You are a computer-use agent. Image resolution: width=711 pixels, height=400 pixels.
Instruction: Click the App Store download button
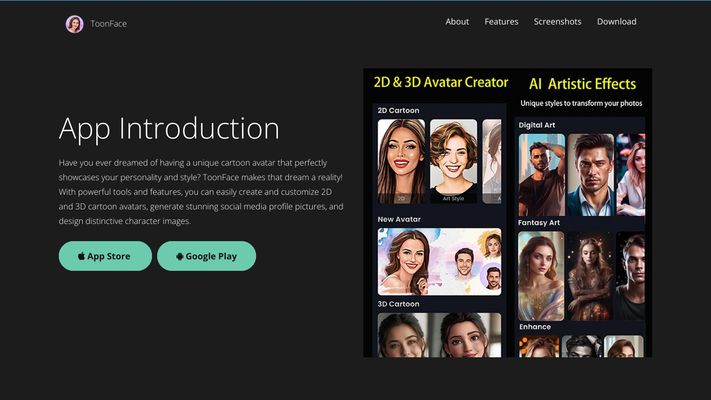pos(105,256)
